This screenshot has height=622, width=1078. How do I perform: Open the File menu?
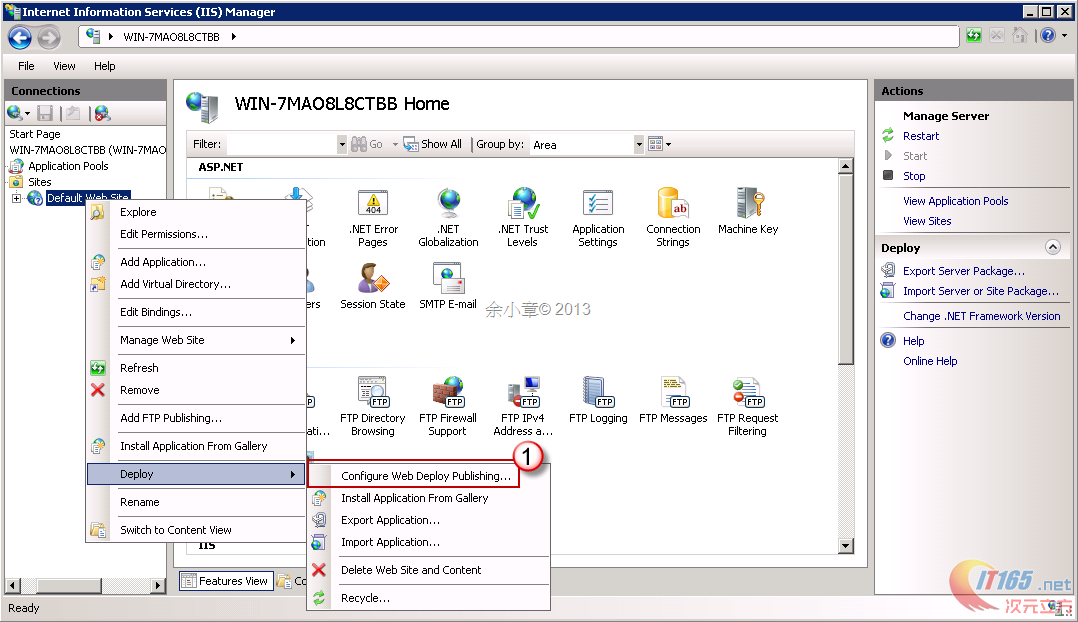(26, 66)
